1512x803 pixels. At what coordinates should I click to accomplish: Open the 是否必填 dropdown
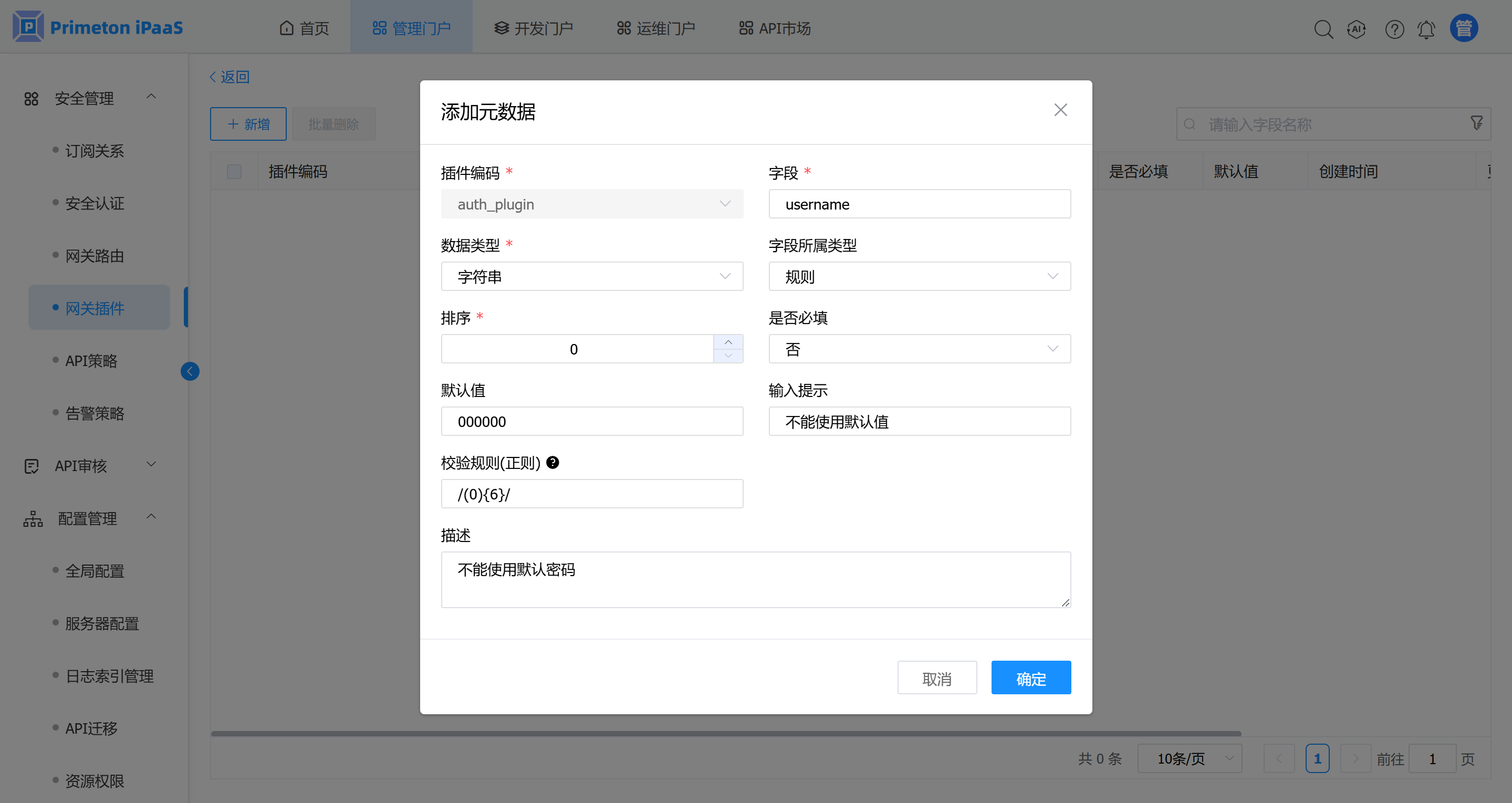919,349
